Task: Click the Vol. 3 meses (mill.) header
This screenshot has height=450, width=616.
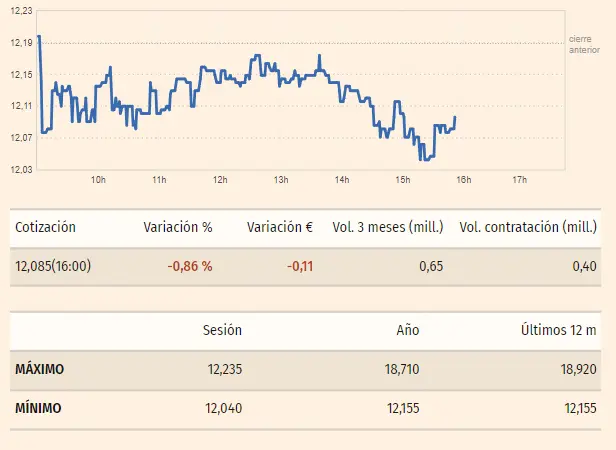Action: click(x=388, y=228)
